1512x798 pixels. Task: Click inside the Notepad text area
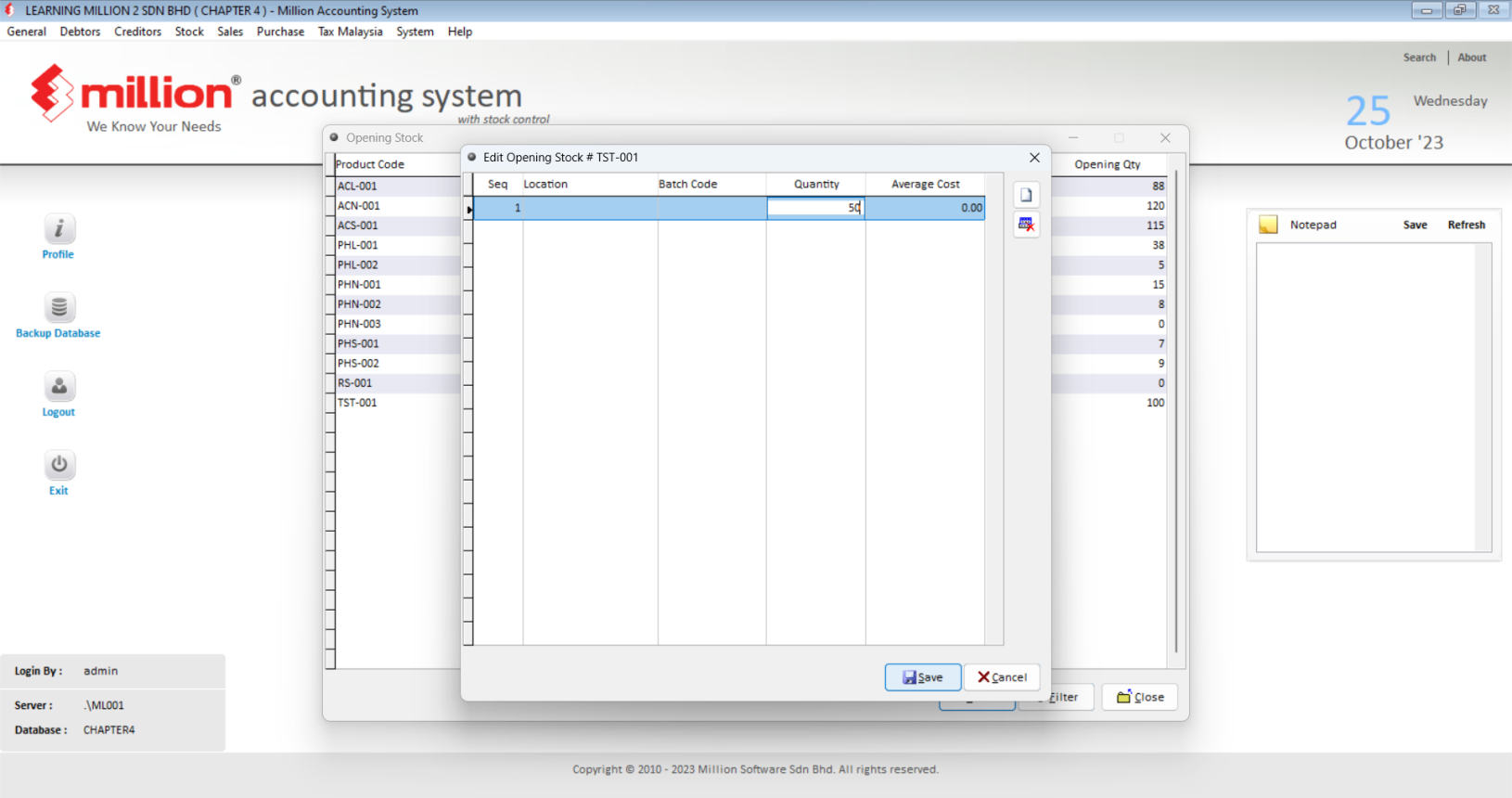coord(1365,397)
